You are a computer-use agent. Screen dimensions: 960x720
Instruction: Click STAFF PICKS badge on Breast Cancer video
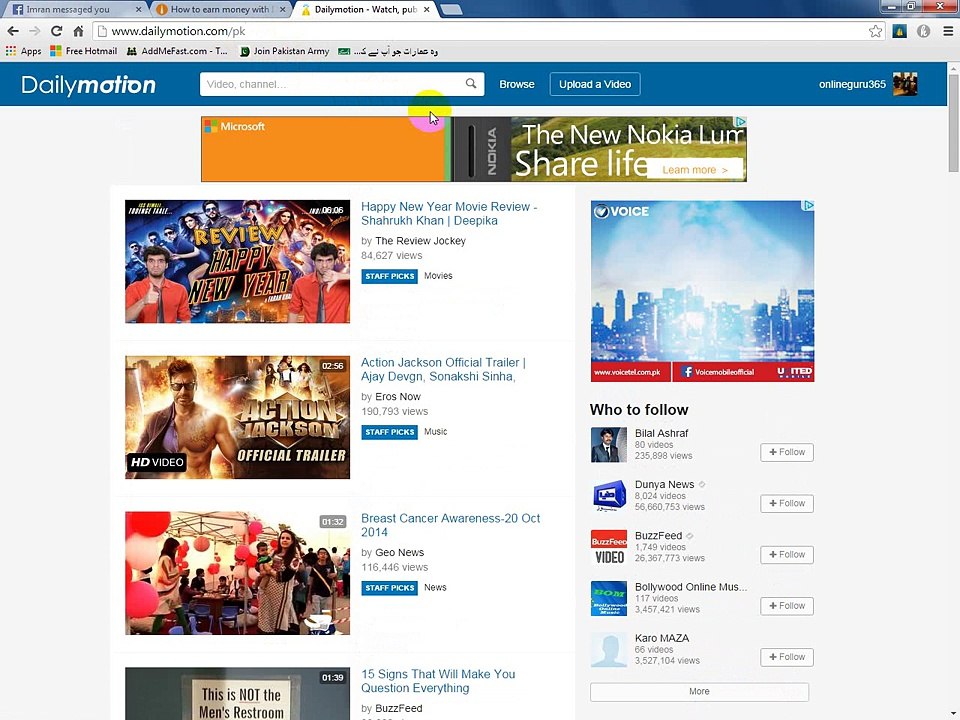[x=389, y=588]
